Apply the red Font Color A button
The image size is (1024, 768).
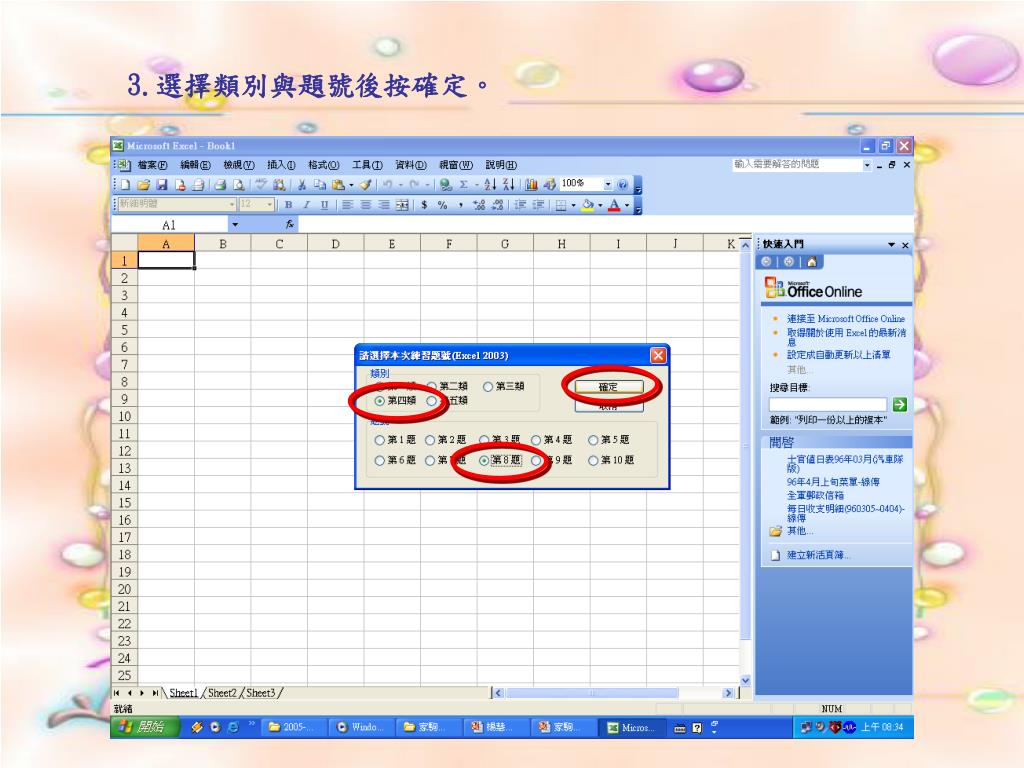614,205
